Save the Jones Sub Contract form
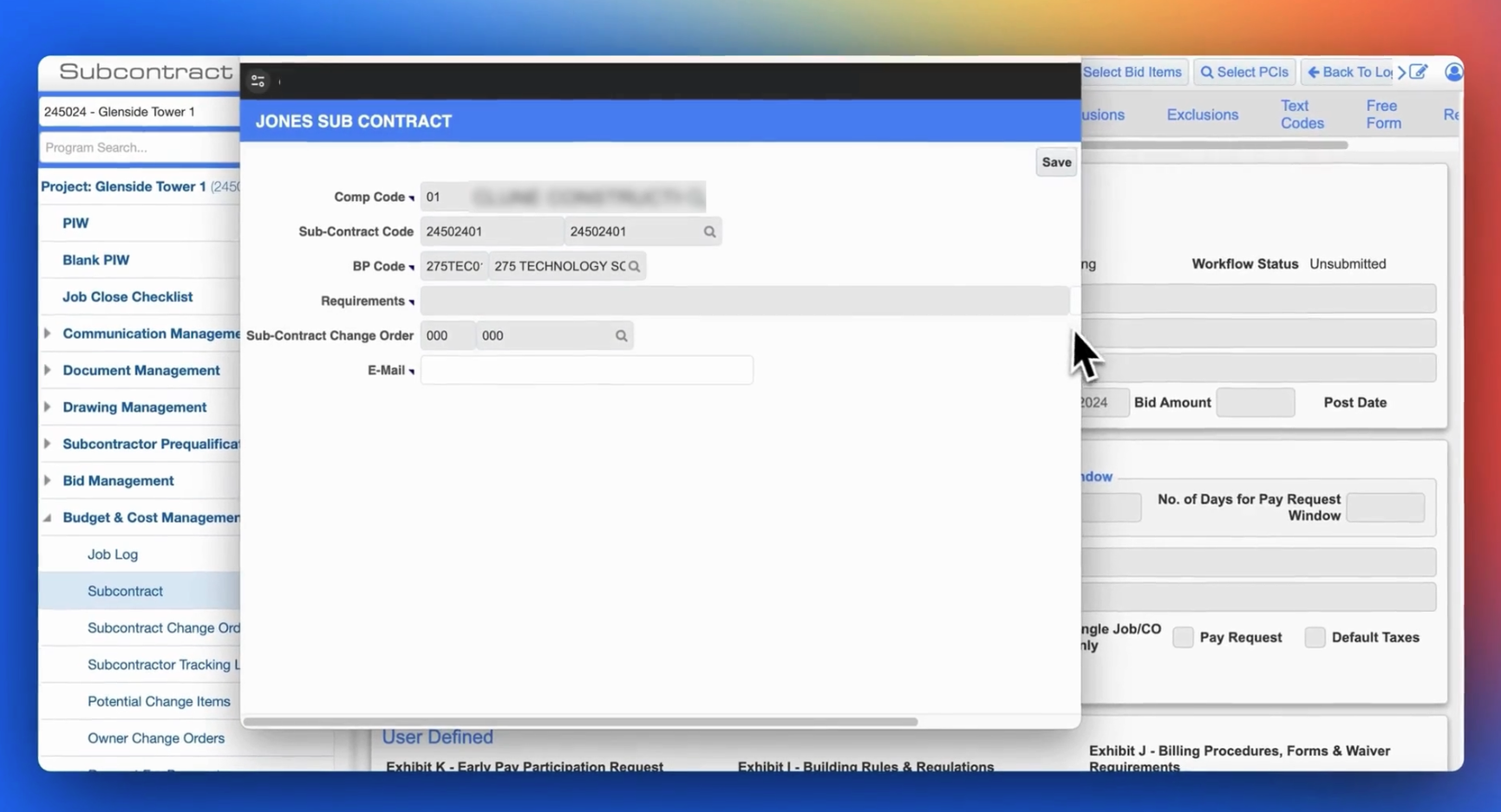Viewport: 1501px width, 812px height. [1056, 162]
